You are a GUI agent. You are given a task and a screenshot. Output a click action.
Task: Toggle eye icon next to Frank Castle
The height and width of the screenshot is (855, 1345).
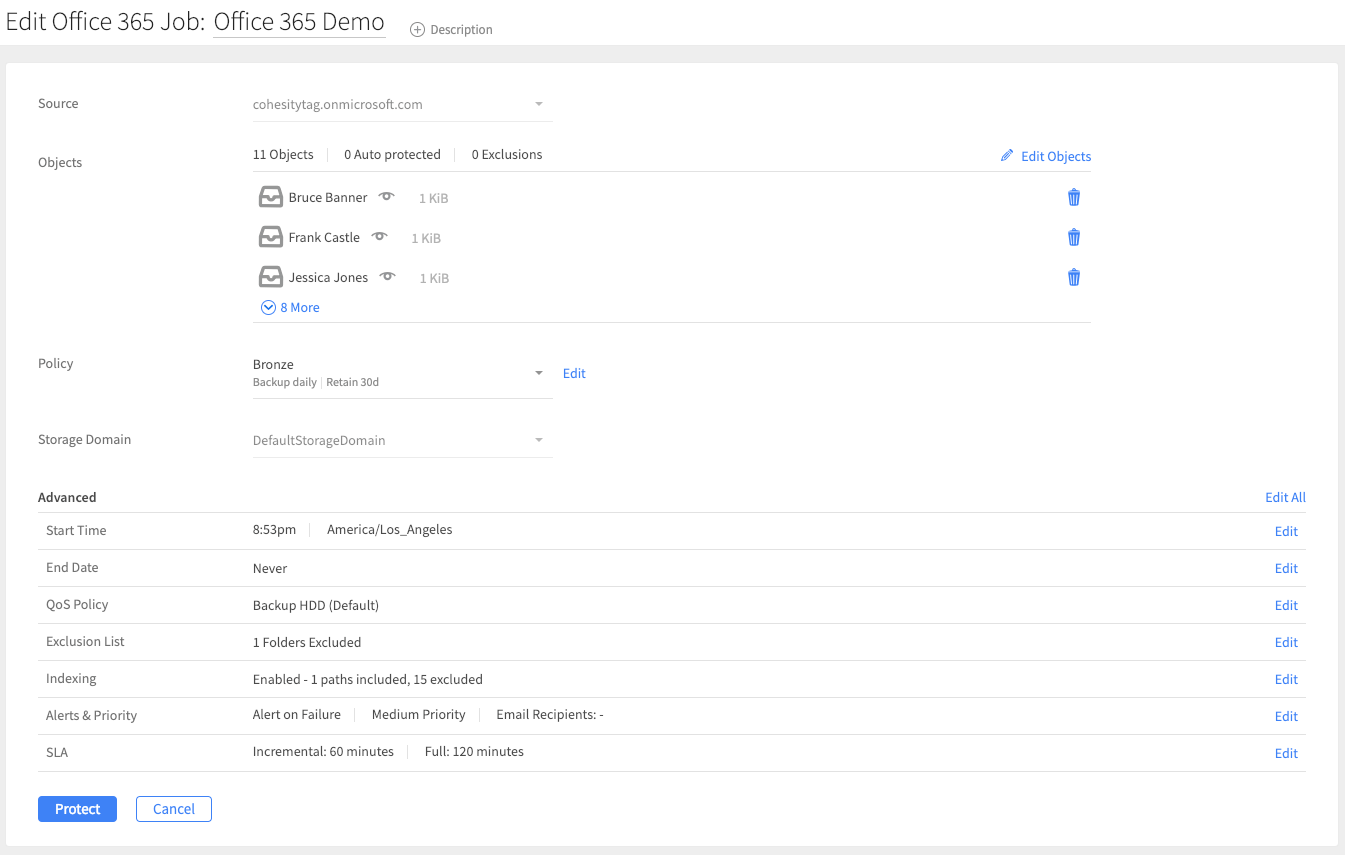click(x=379, y=237)
